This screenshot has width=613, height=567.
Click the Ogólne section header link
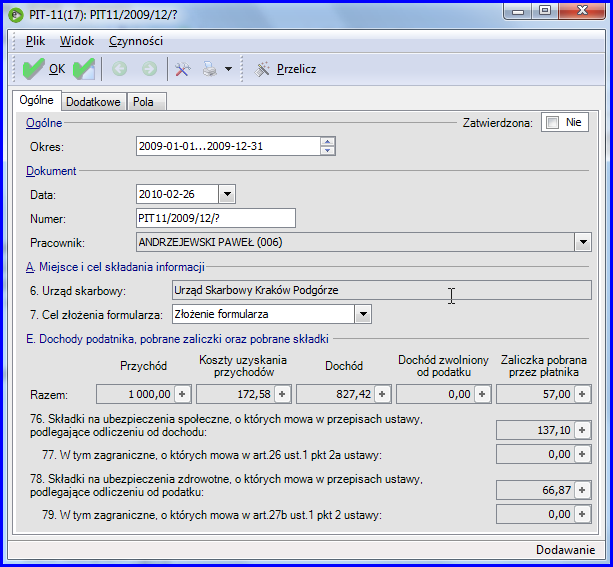coord(44,123)
